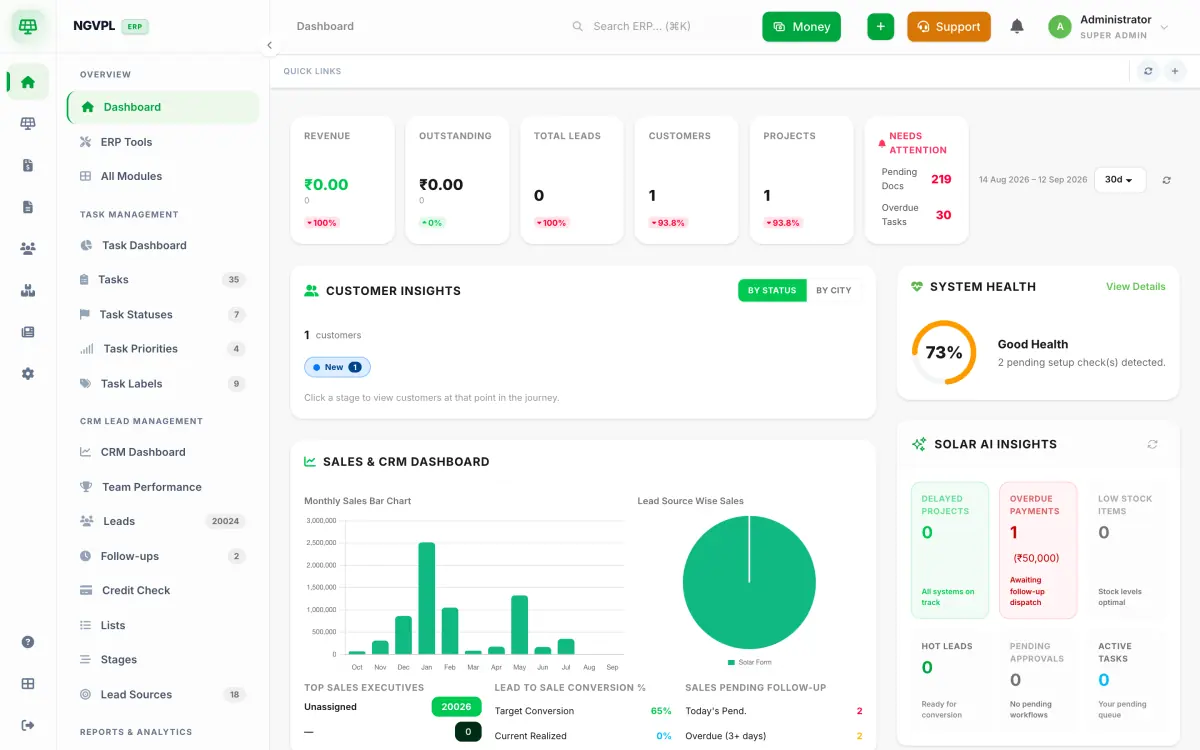Click the 73% system health gauge
This screenshot has width=1200, height=750.
944,352
